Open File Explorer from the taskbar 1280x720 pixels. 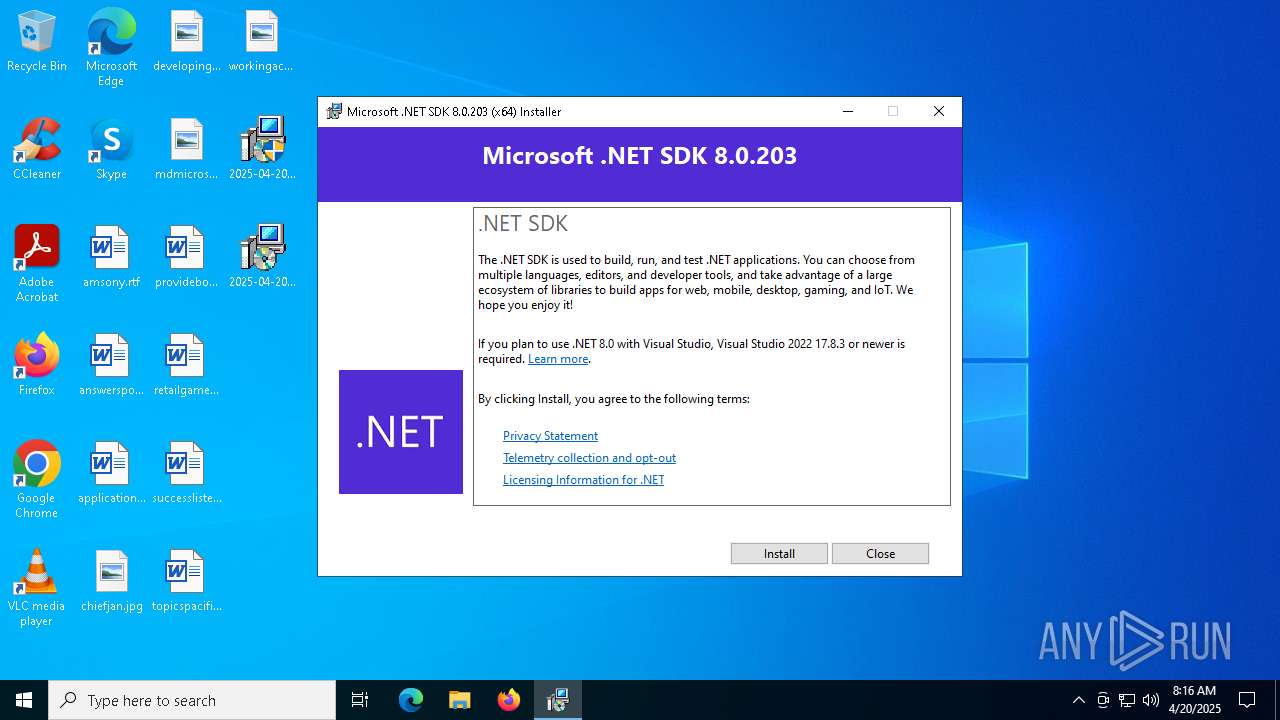tap(459, 700)
